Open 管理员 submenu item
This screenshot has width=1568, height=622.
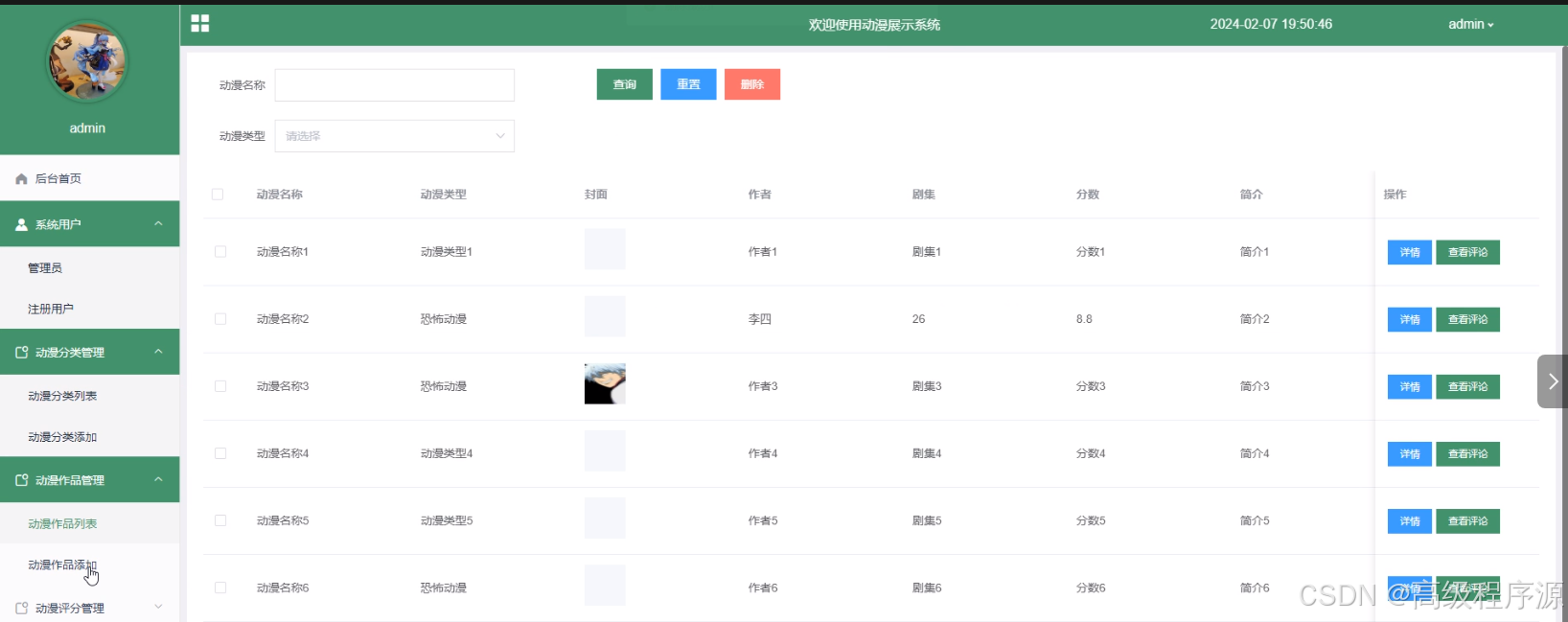click(90, 267)
